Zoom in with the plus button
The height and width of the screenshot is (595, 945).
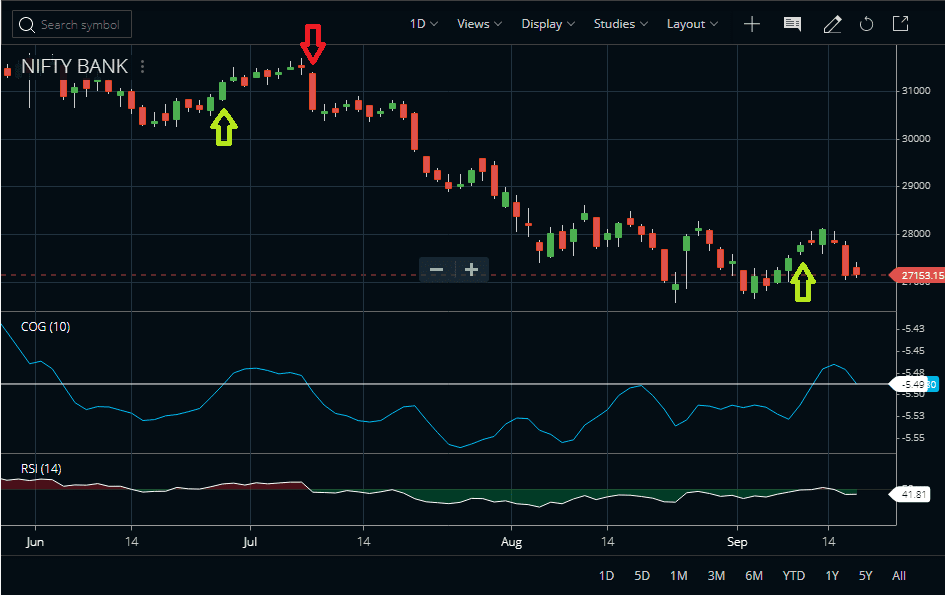pos(471,269)
